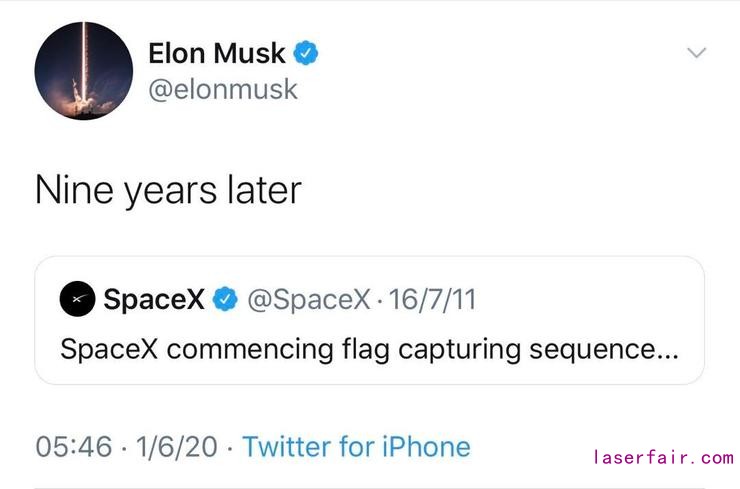This screenshot has height=489, width=740.
Task: Click the blue verified badge beside Elon Musk
Action: tap(306, 53)
